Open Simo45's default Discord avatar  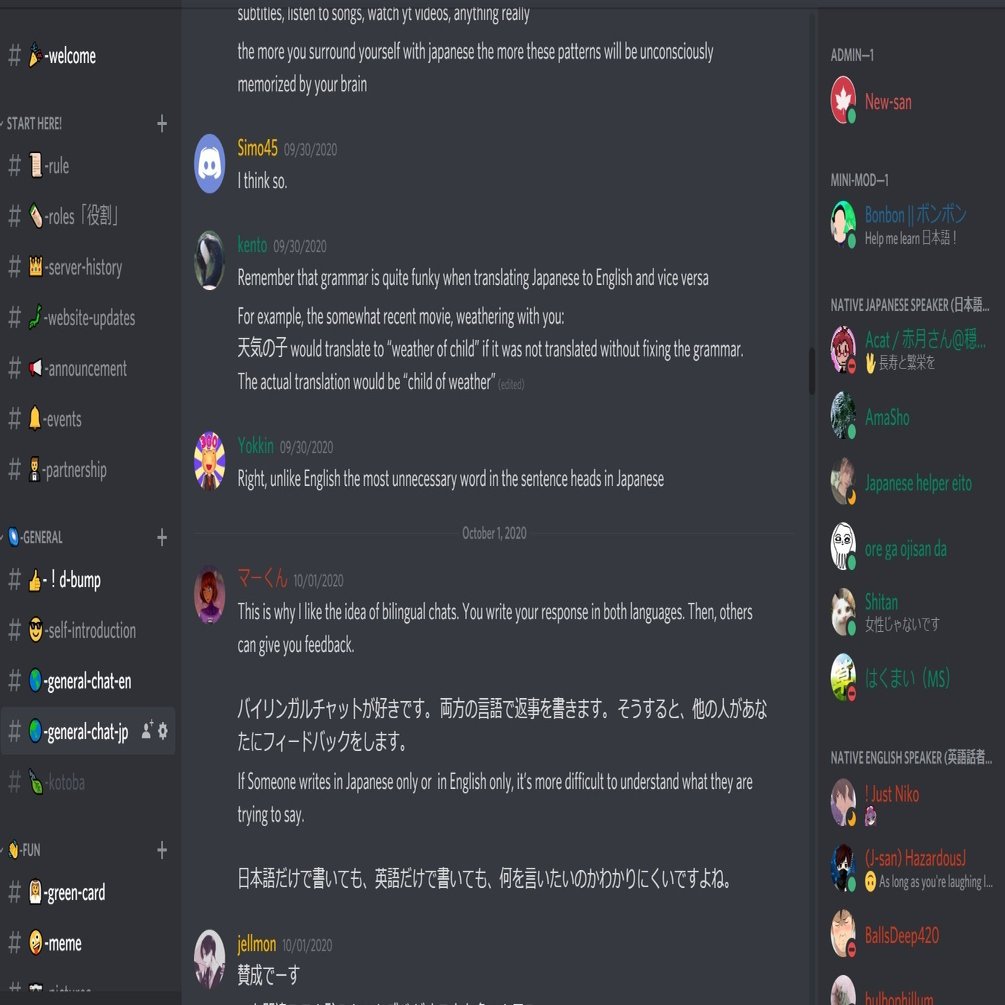click(x=210, y=163)
